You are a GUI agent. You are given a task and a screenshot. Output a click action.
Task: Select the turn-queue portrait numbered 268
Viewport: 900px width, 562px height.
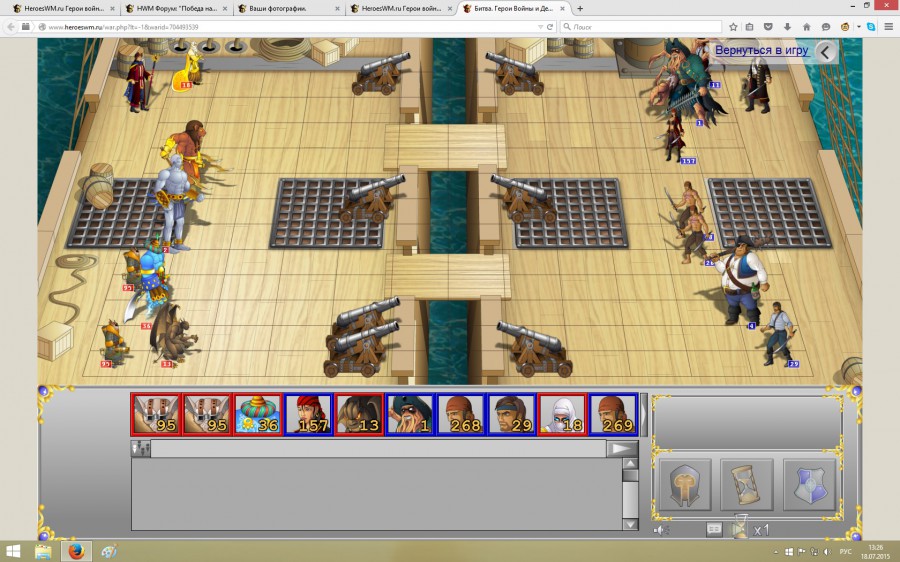[x=460, y=414]
